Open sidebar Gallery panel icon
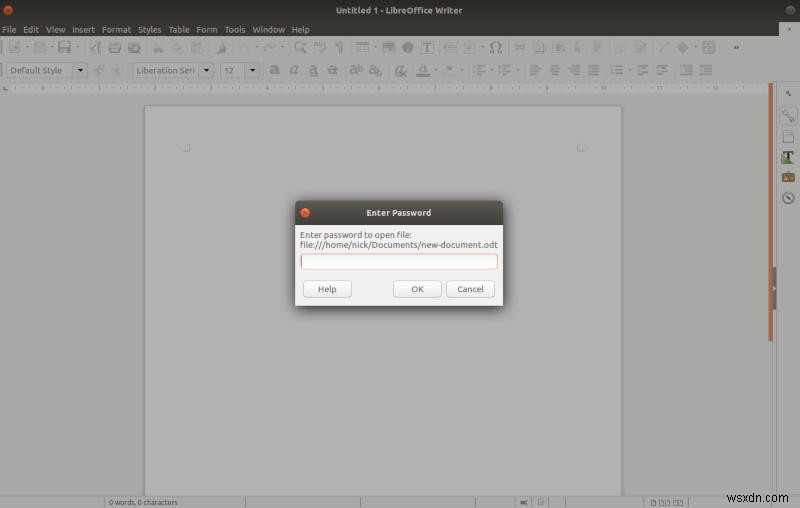 click(x=788, y=177)
